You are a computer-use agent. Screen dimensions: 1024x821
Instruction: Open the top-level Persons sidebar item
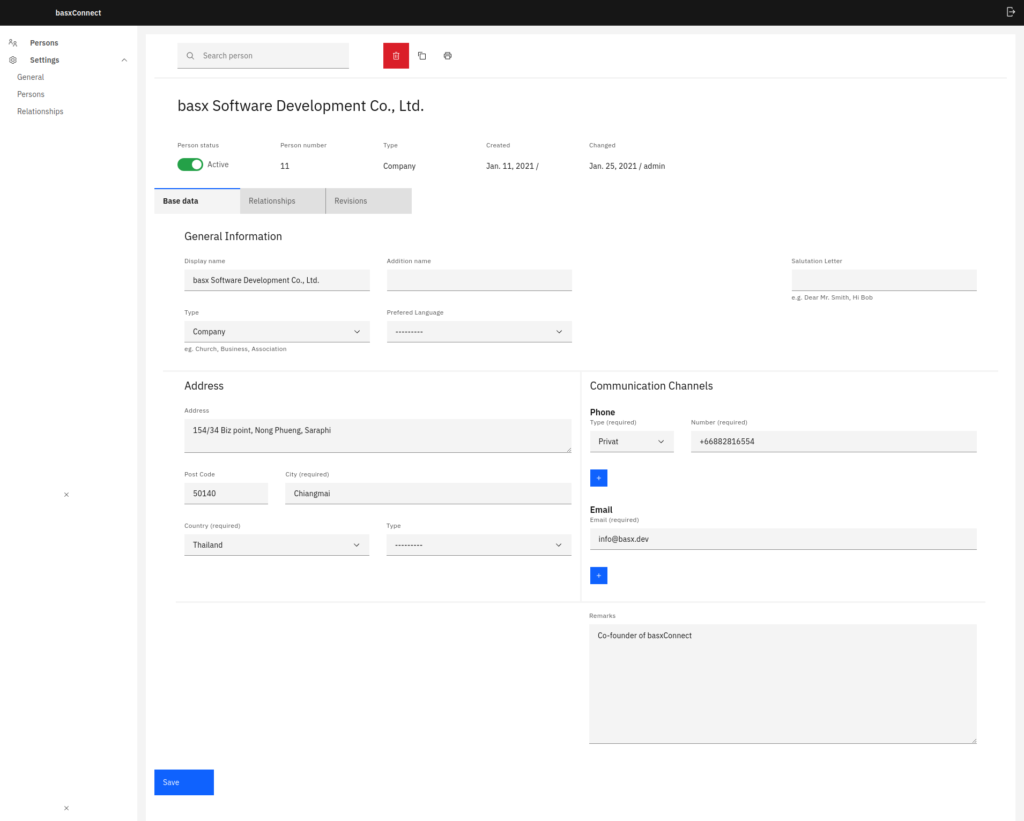[44, 43]
